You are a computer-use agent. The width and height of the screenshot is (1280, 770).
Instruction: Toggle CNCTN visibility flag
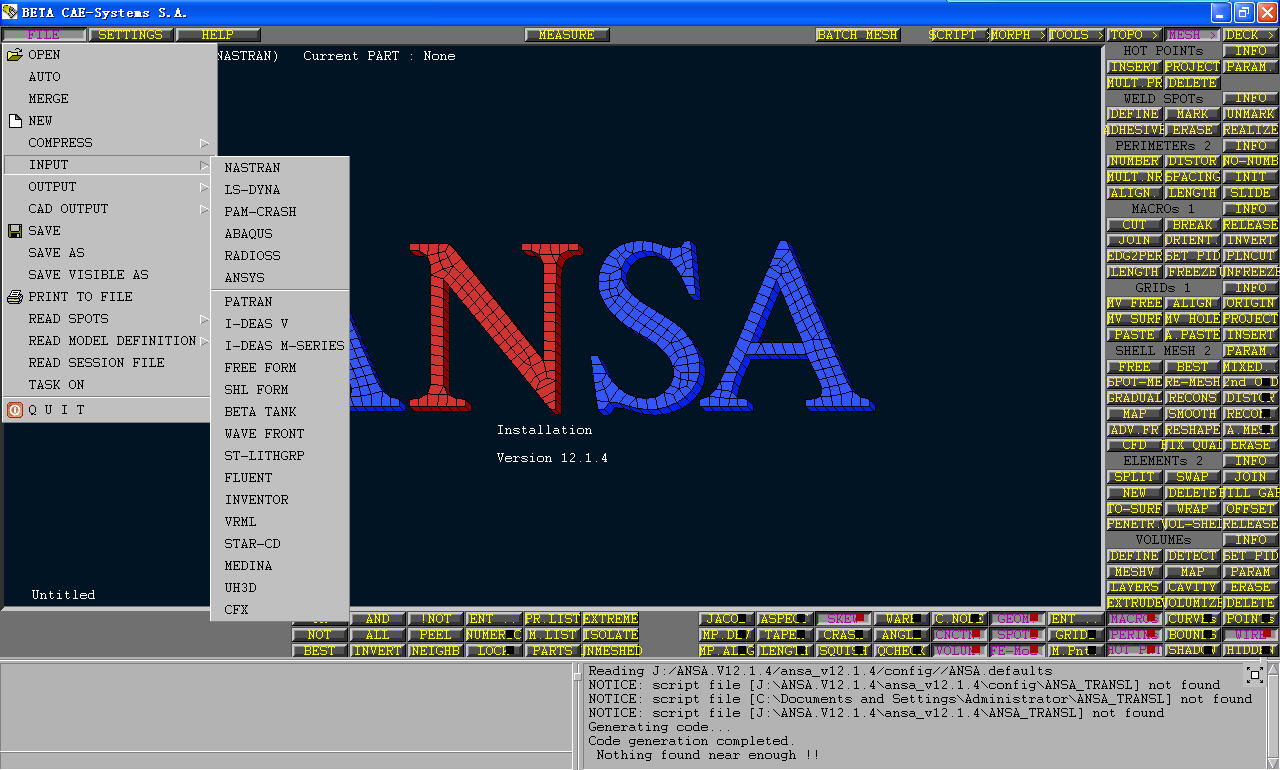pyautogui.click(x=959, y=635)
